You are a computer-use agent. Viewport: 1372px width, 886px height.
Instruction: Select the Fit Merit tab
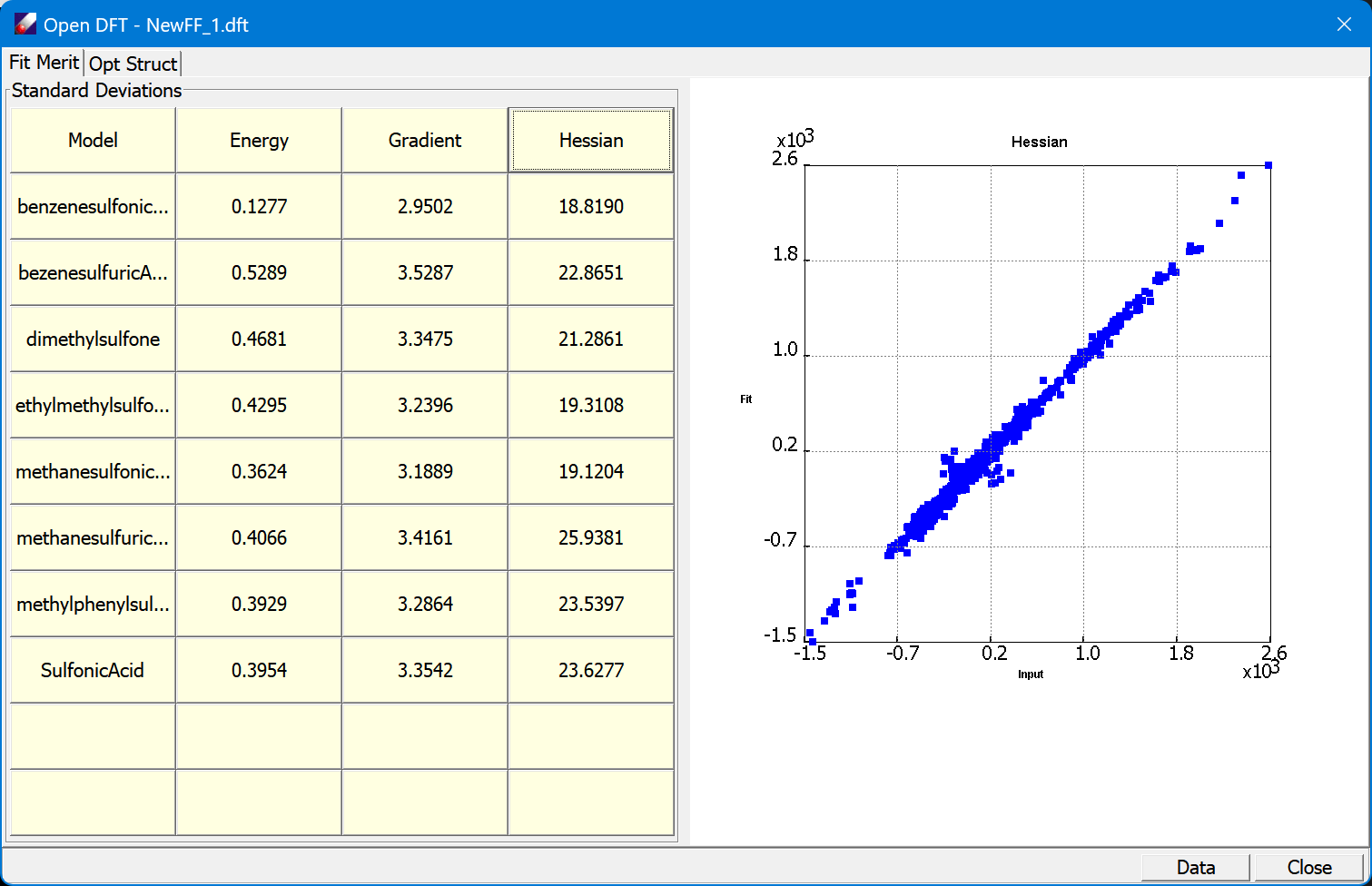coord(44,63)
